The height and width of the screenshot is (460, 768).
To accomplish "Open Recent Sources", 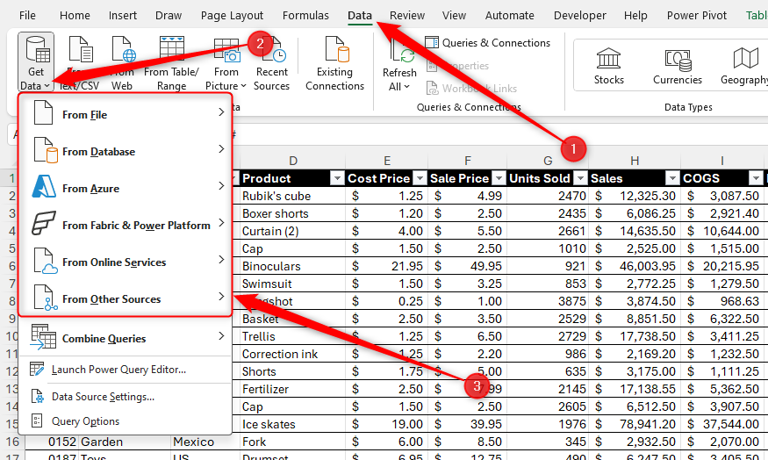I will pos(271,63).
